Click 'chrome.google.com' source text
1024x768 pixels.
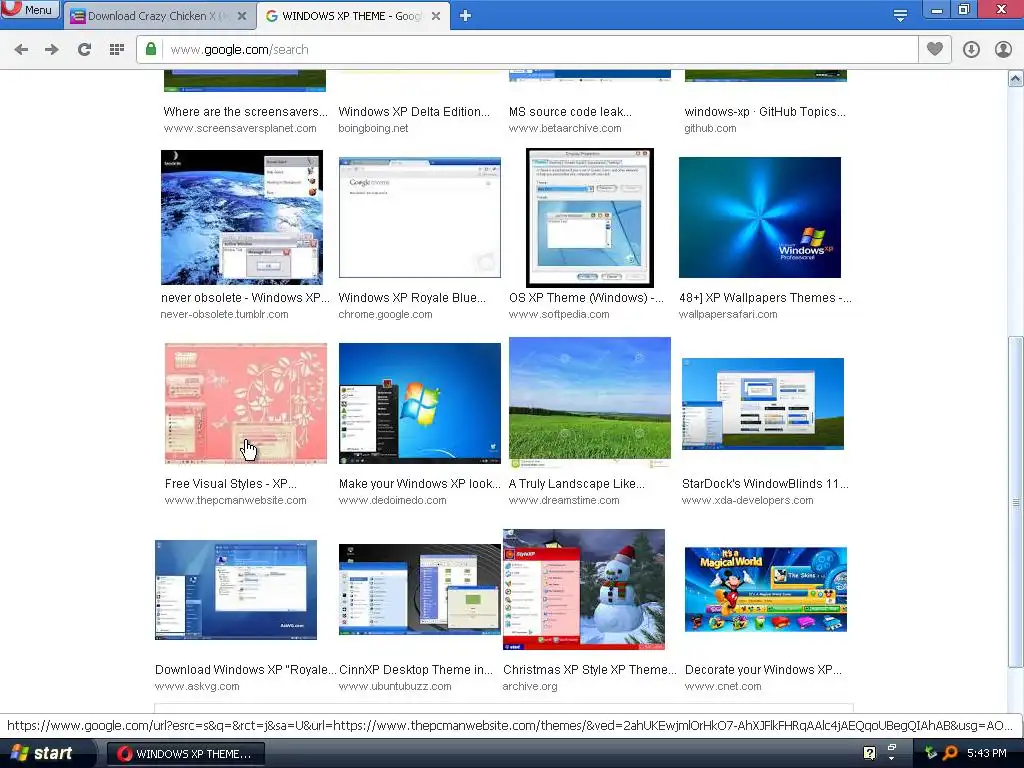click(385, 315)
